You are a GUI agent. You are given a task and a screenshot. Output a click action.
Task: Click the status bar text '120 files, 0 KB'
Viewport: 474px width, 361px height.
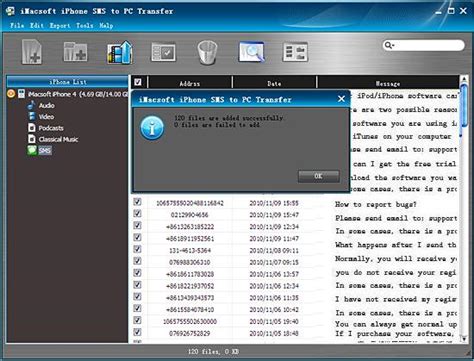coord(213,351)
